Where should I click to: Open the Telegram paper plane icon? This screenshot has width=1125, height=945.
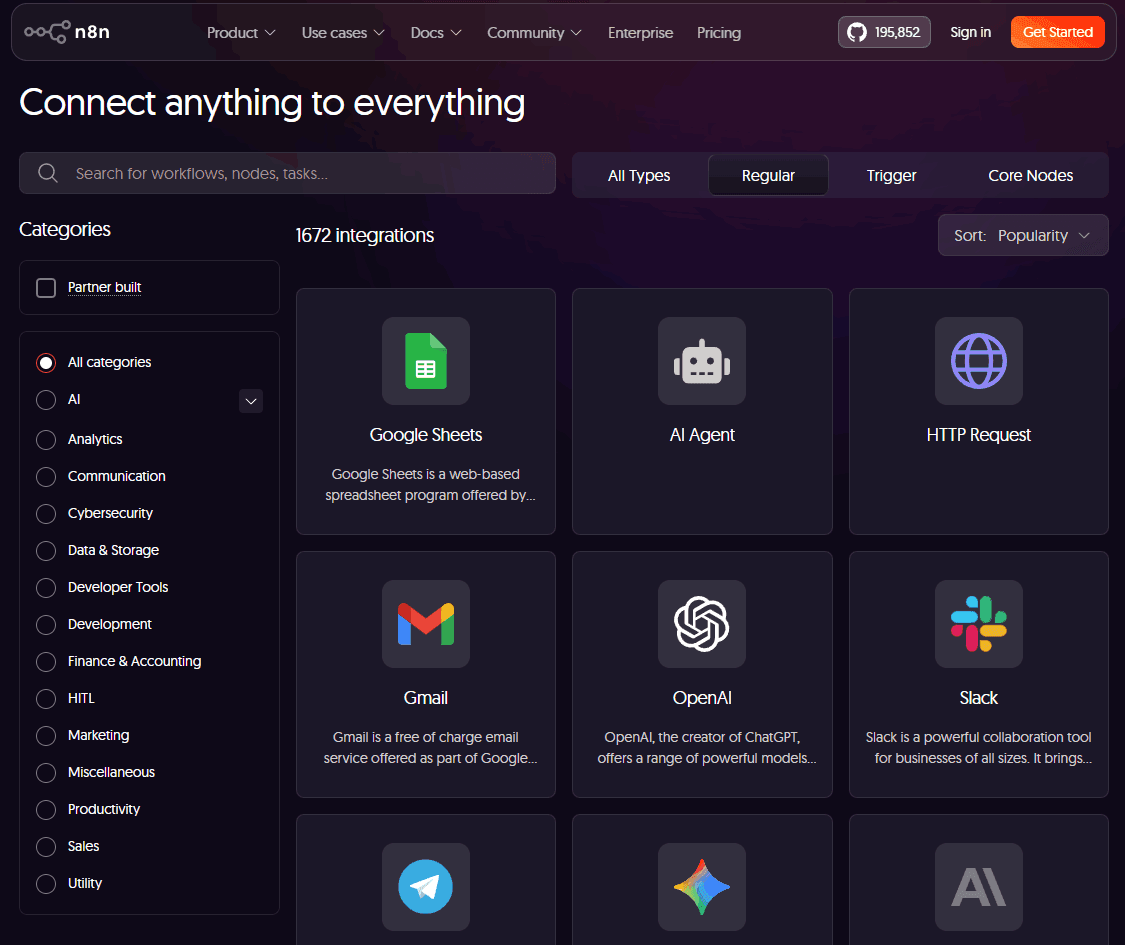425,887
